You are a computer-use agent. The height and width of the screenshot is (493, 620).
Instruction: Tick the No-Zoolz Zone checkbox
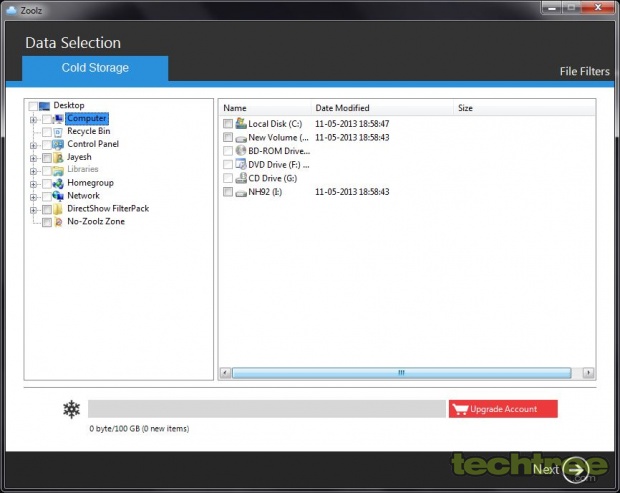coord(47,222)
